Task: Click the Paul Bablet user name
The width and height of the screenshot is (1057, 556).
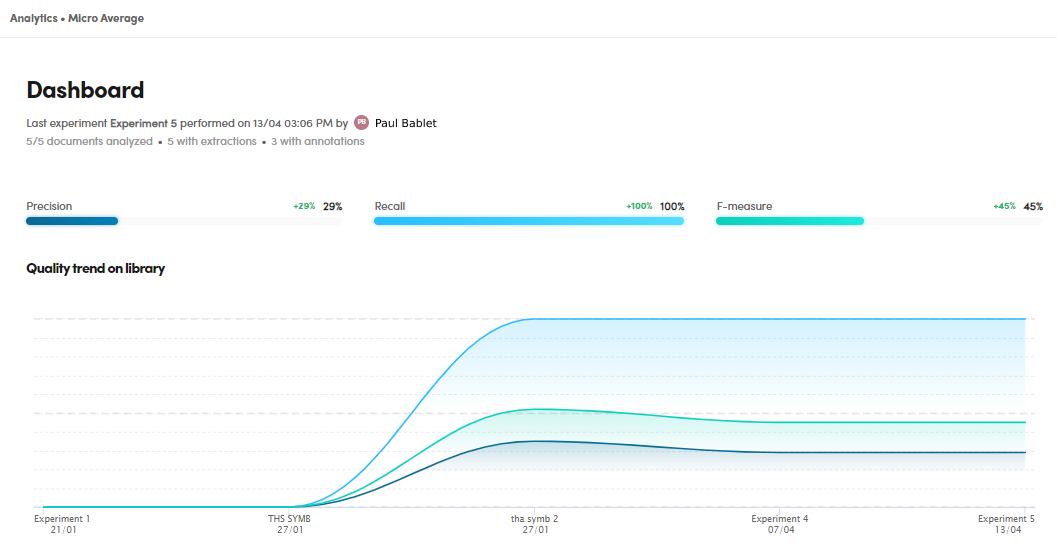Action: coord(405,123)
